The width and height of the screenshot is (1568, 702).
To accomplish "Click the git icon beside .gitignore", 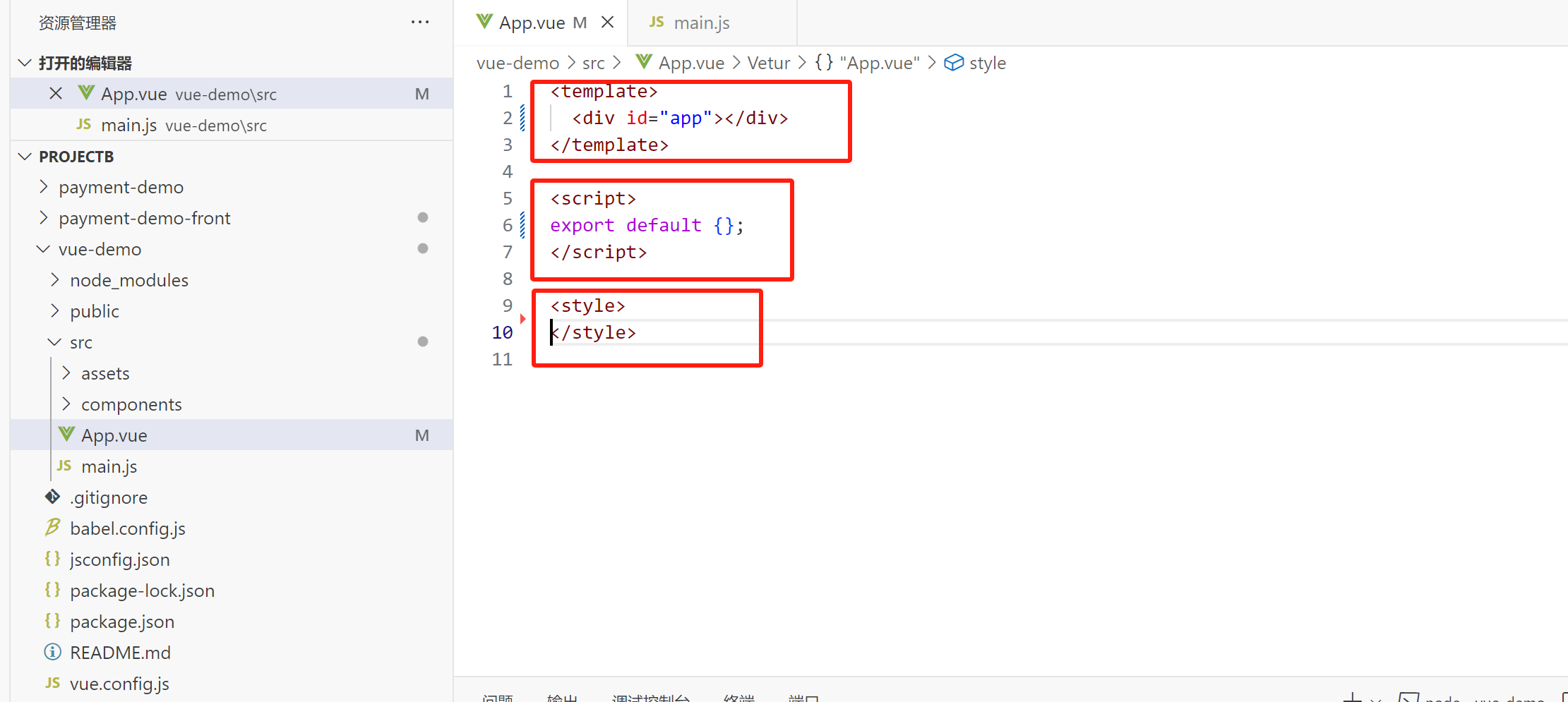I will click(53, 497).
